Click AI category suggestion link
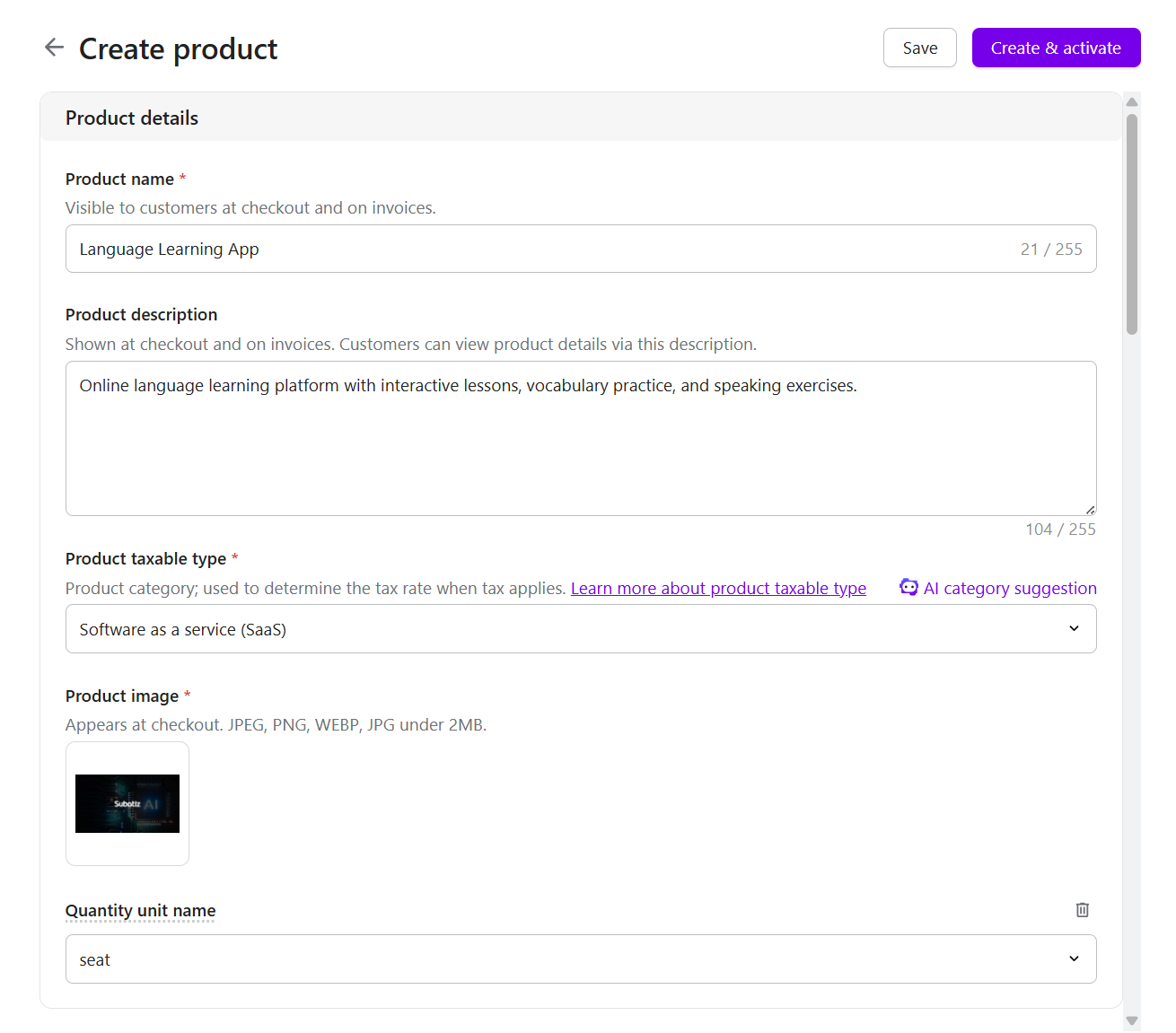 (1010, 589)
